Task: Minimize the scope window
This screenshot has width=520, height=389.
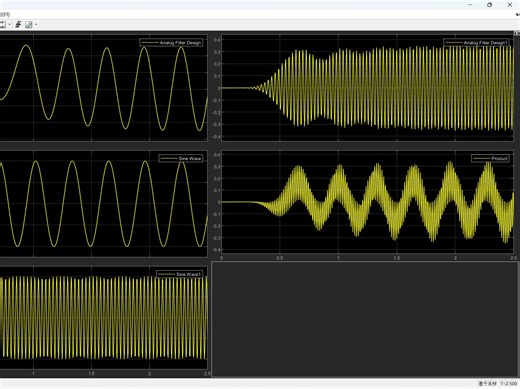Action: [x=470, y=5]
